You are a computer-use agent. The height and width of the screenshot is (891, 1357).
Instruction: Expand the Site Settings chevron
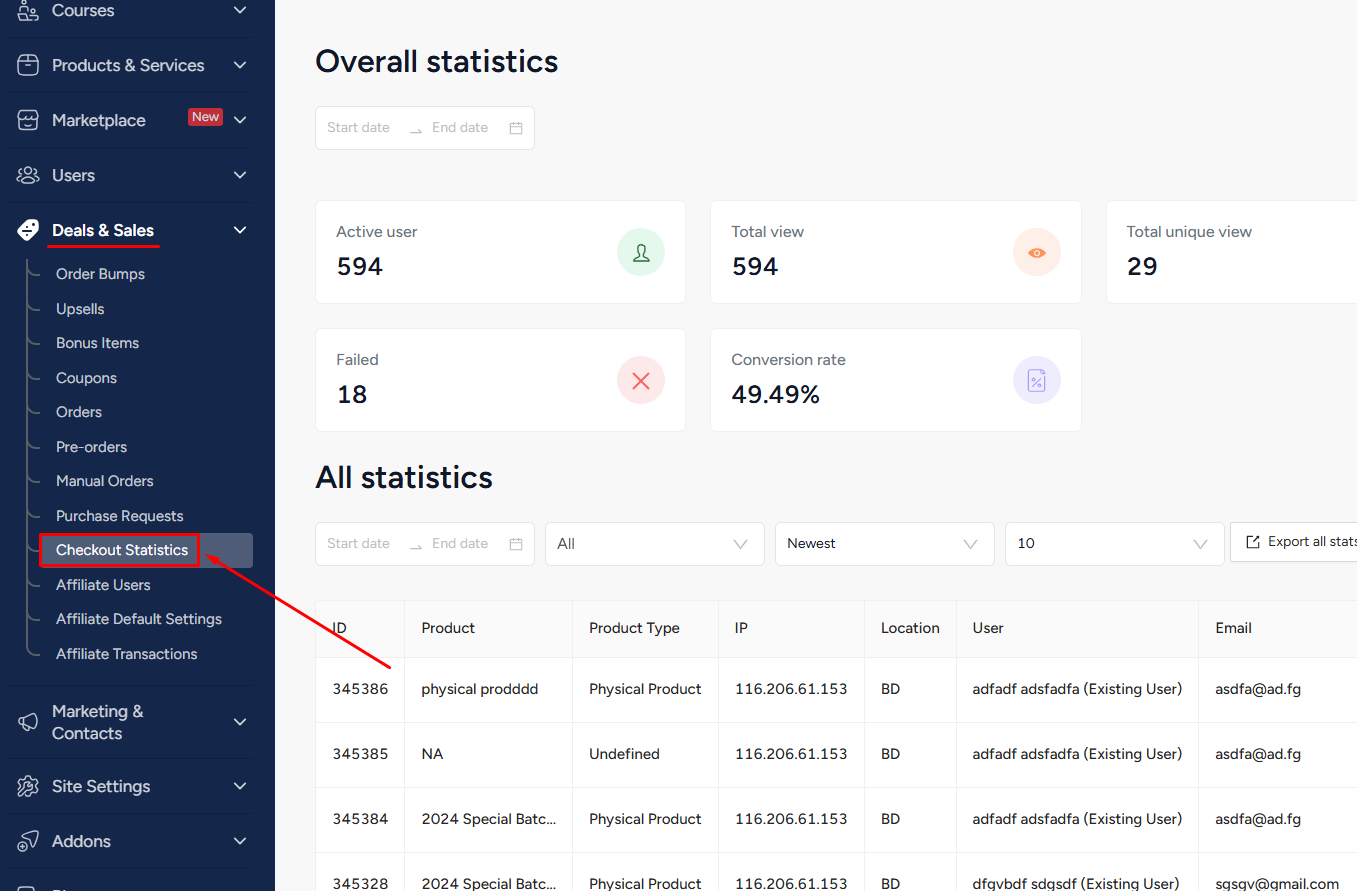[x=239, y=786]
